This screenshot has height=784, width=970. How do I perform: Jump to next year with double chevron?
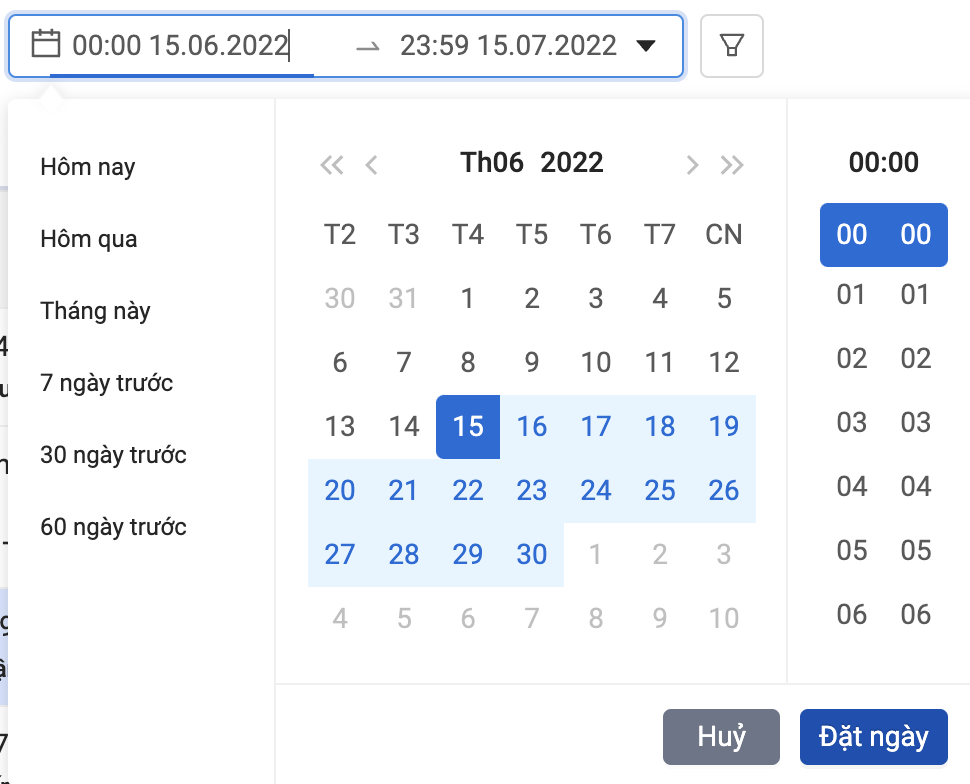[x=732, y=163]
